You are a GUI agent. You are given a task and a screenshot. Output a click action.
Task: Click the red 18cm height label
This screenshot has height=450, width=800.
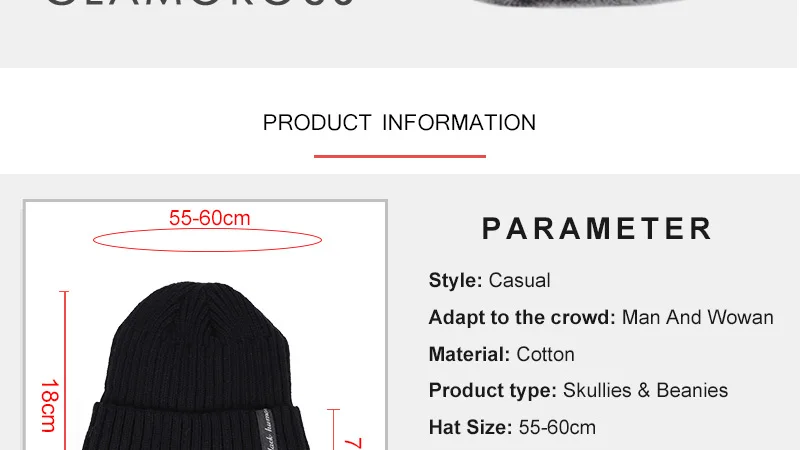(x=50, y=406)
